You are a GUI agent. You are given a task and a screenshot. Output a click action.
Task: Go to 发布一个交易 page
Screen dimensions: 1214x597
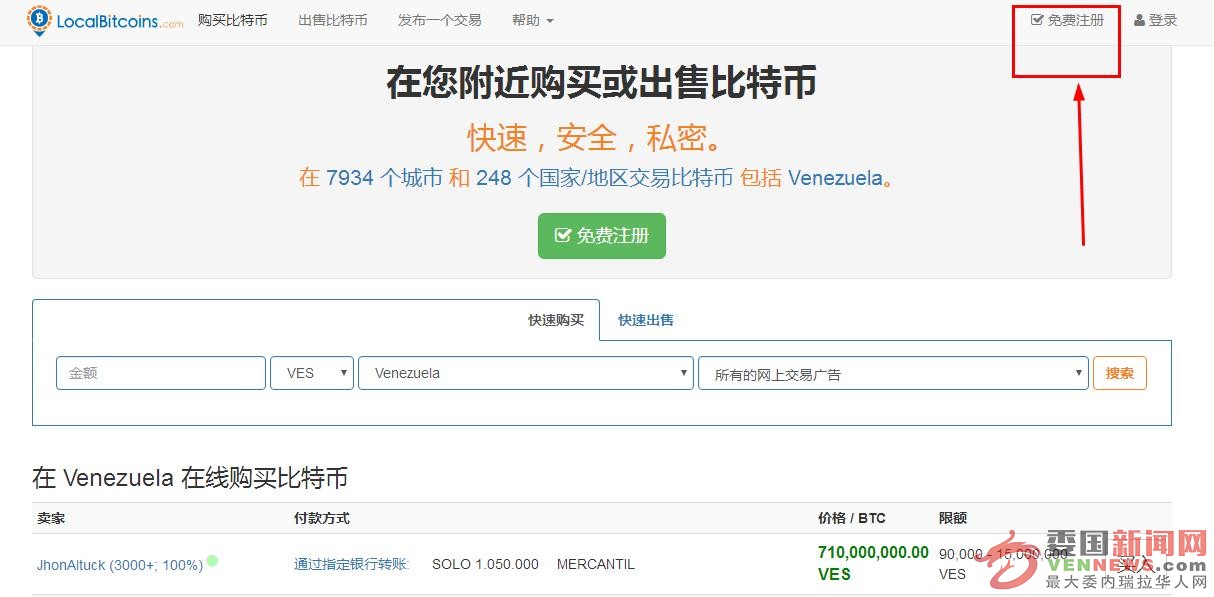pos(439,20)
